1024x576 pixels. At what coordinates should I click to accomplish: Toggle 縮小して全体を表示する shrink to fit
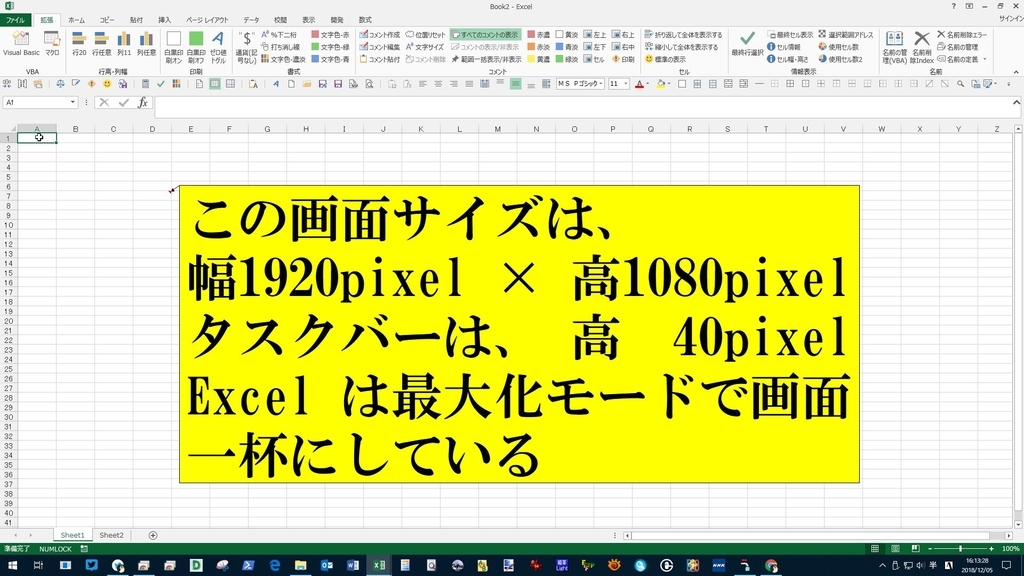[681, 47]
